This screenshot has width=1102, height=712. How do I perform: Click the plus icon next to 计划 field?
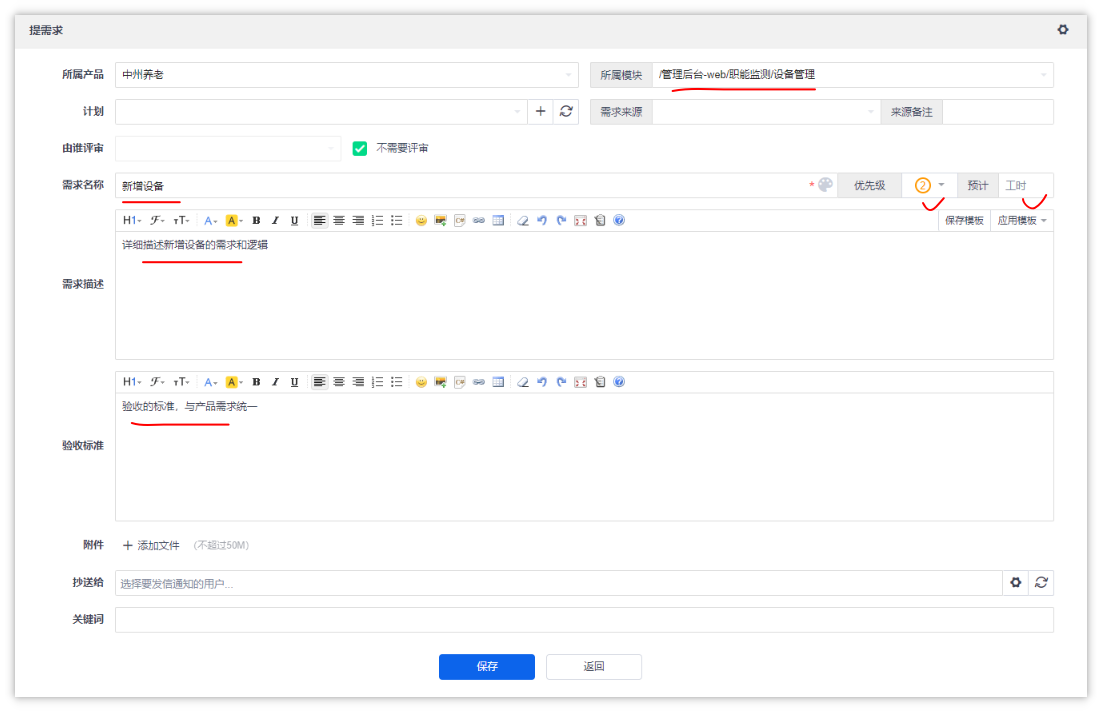click(x=540, y=111)
